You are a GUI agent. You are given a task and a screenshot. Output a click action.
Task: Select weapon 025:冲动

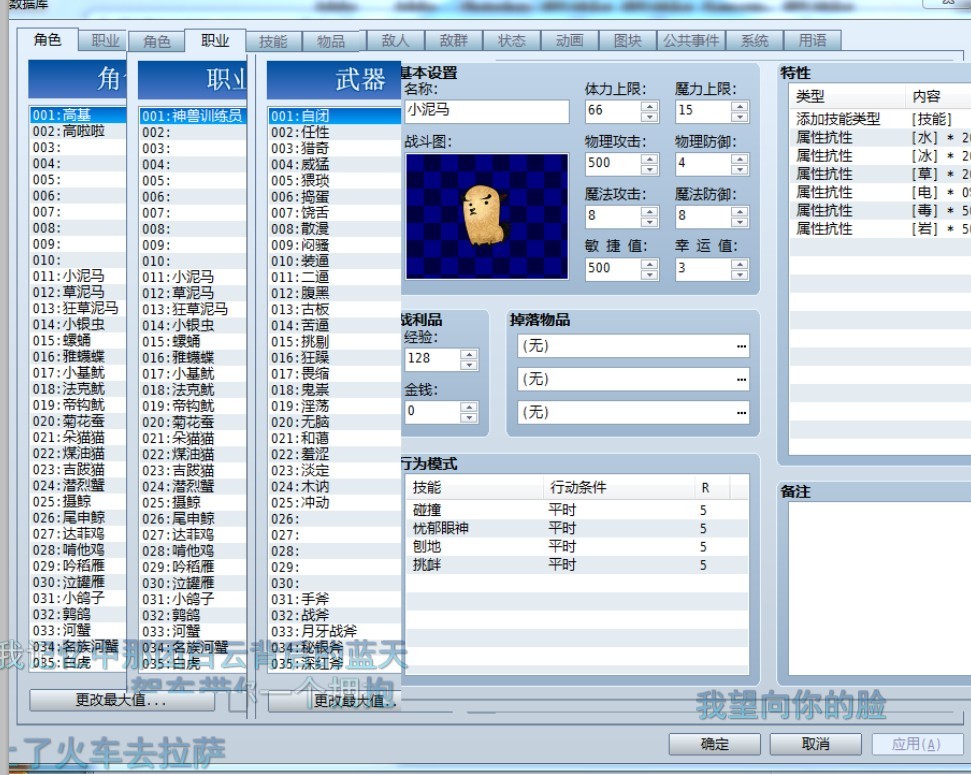[334, 502]
